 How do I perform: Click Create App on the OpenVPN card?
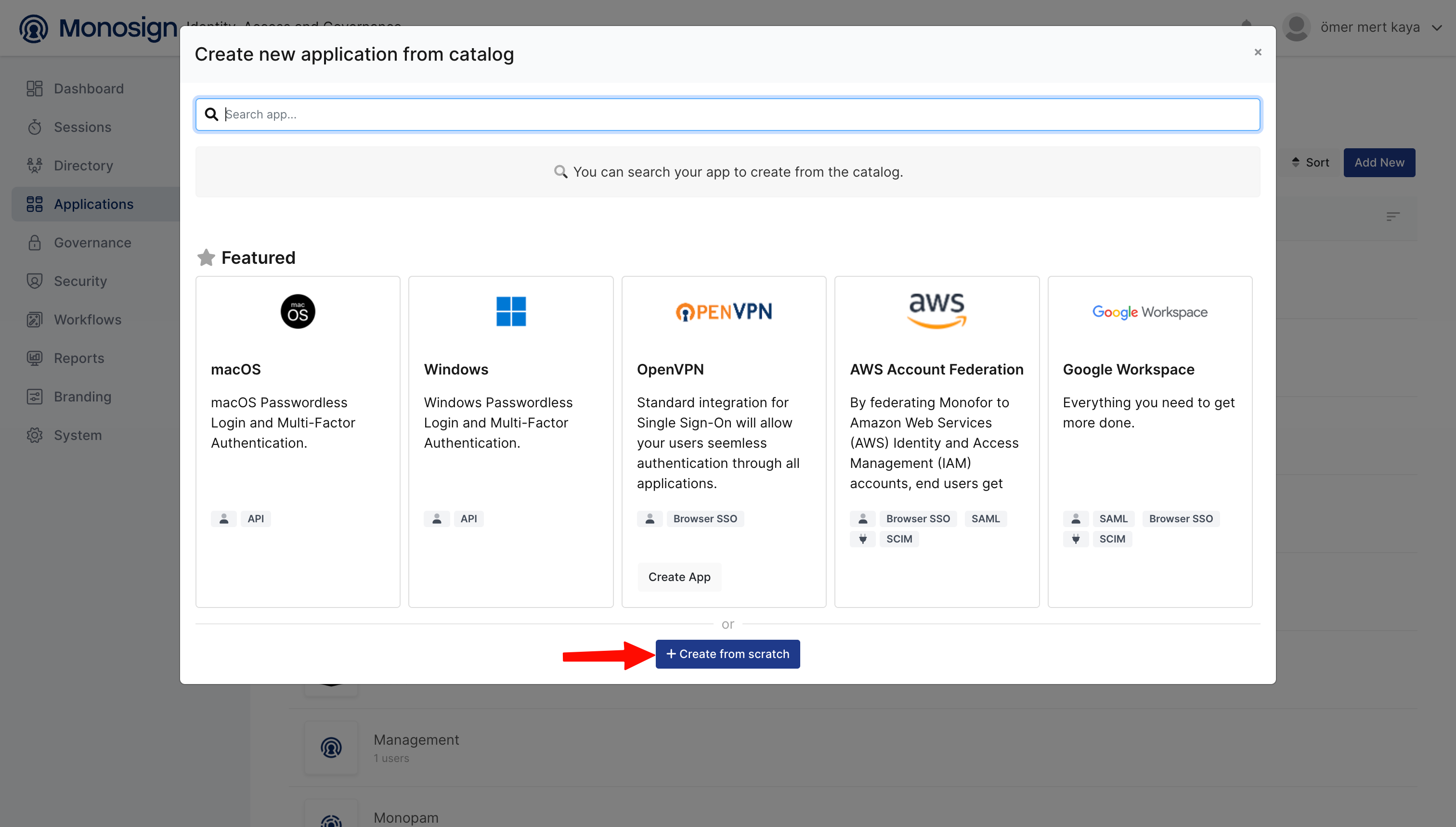(x=679, y=577)
